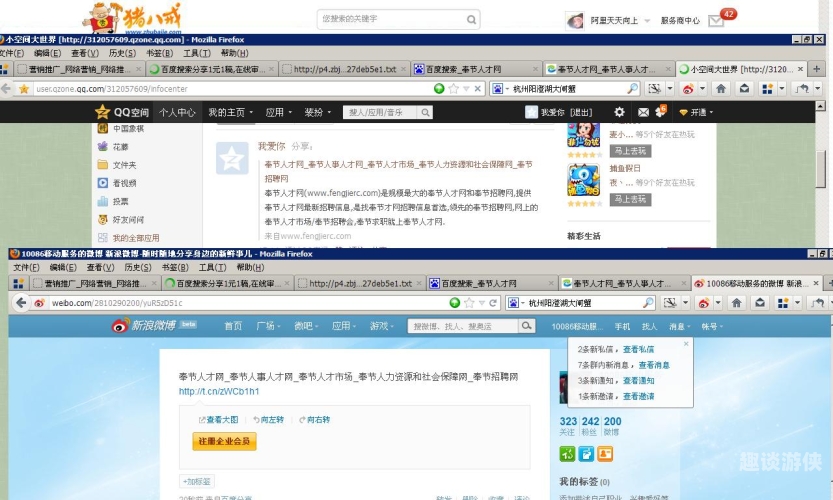Click the magnifier button in the weibo search box

pyautogui.click(x=526, y=326)
